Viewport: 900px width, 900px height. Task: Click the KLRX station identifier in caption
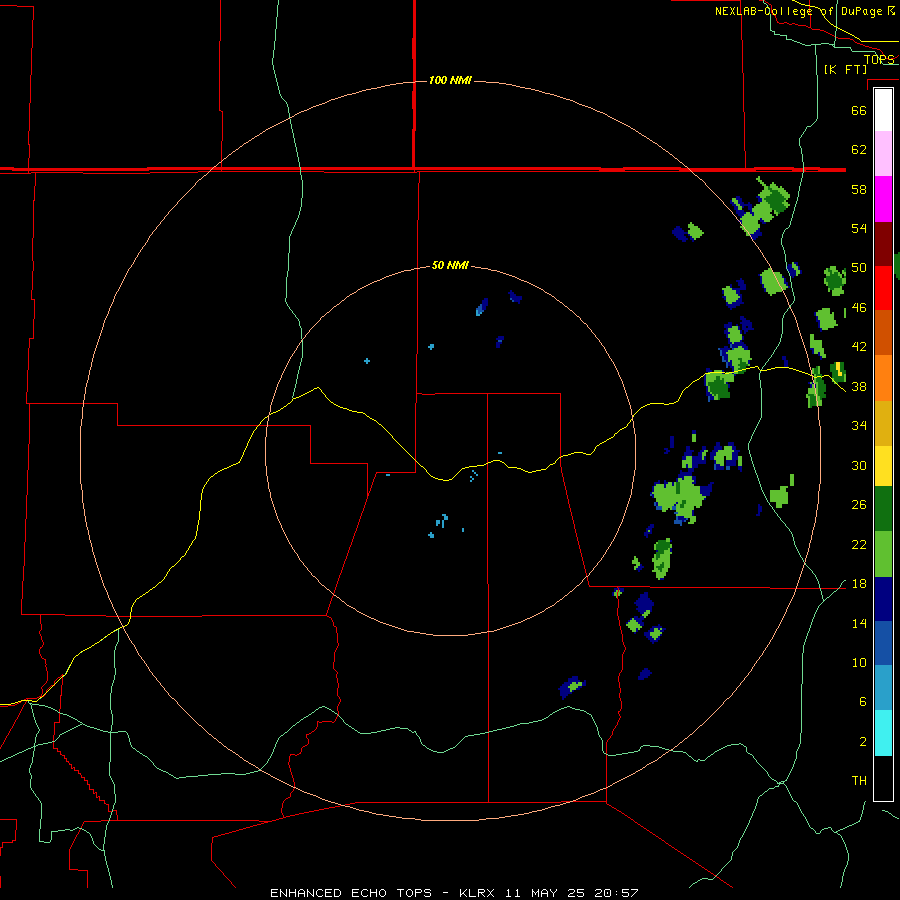[x=479, y=893]
